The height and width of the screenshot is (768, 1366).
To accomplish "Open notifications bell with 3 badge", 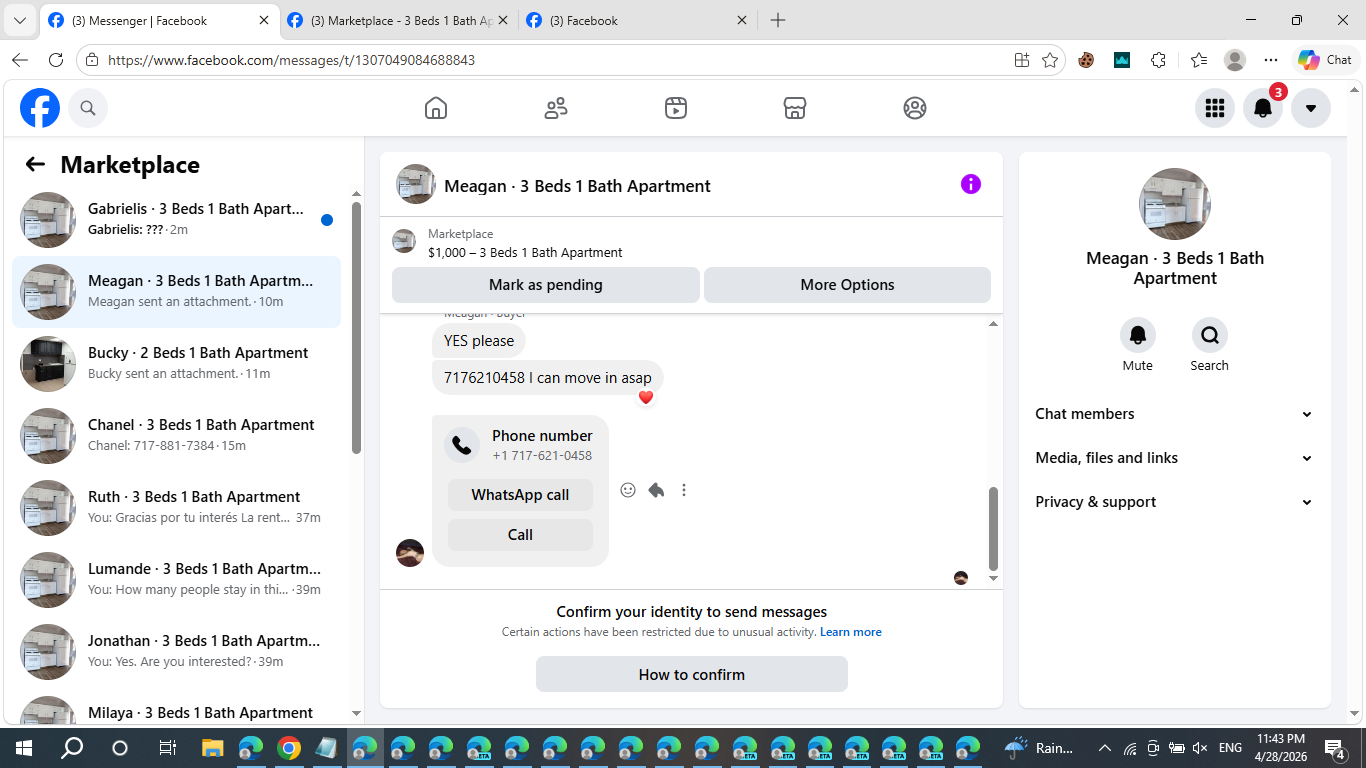I will click(x=1263, y=108).
